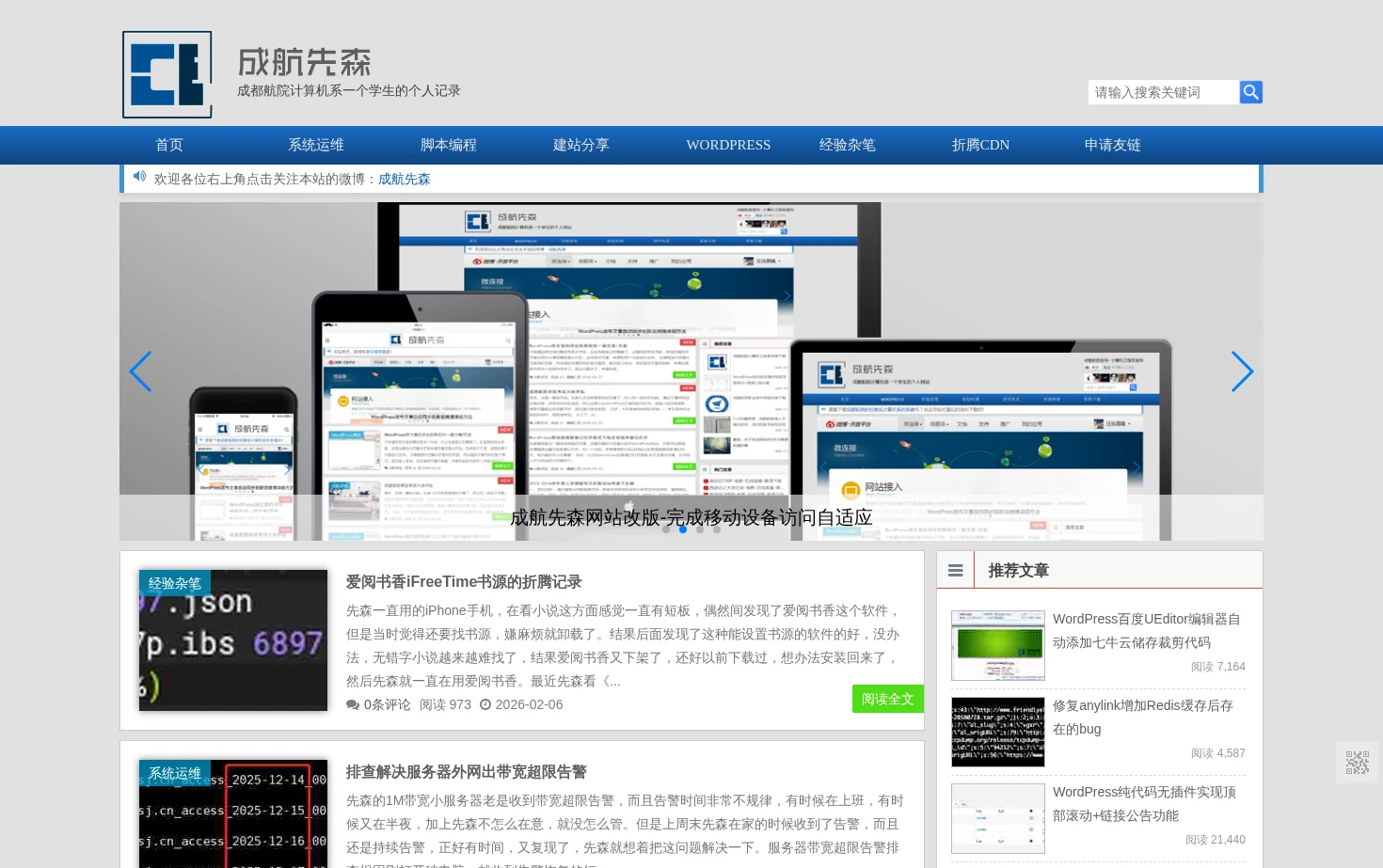This screenshot has height=868, width=1383.
Task: Open the WORDPRESS menu item
Action: [728, 145]
